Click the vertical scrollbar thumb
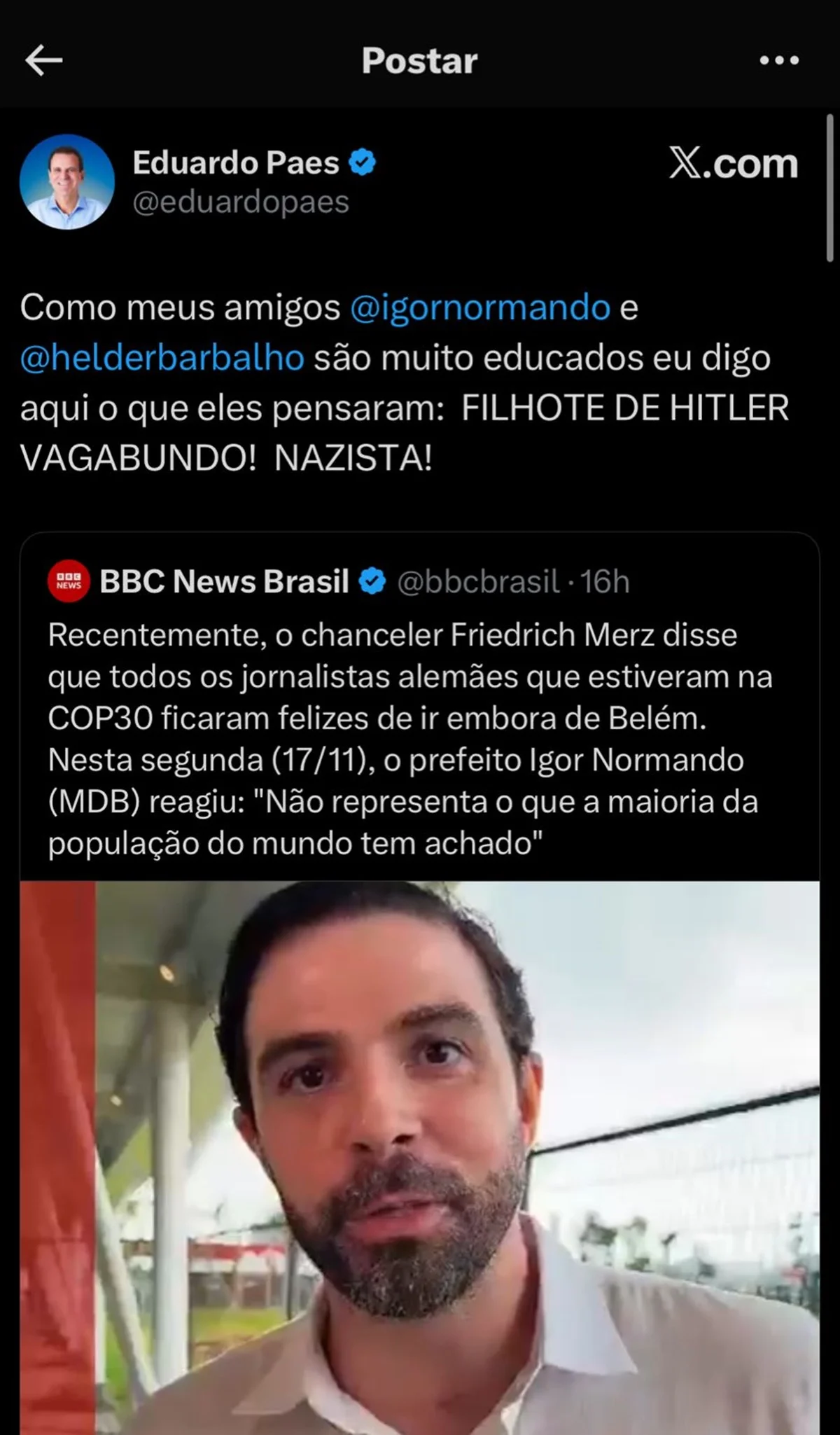 830,188
